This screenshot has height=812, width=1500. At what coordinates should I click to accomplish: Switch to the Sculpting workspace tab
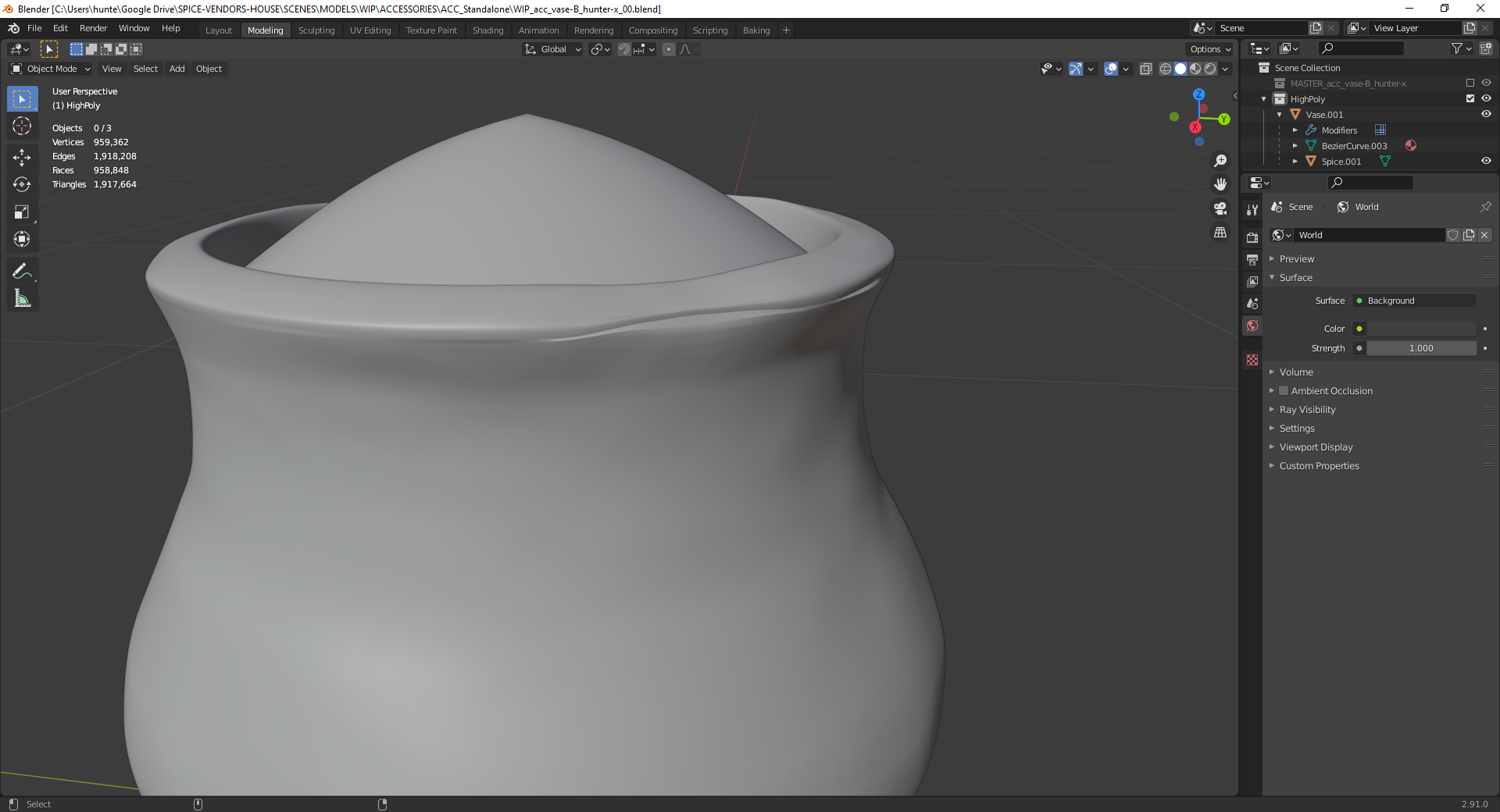316,30
